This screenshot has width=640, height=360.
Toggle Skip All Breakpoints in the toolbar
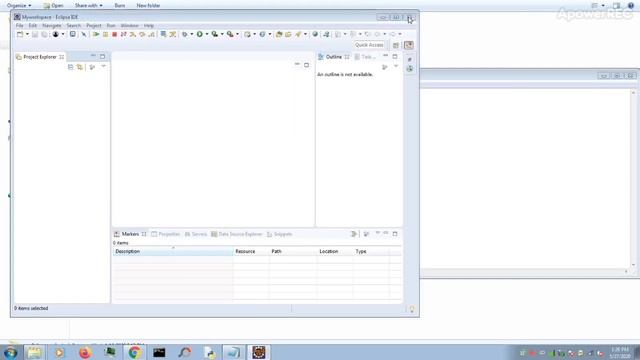tap(84, 34)
